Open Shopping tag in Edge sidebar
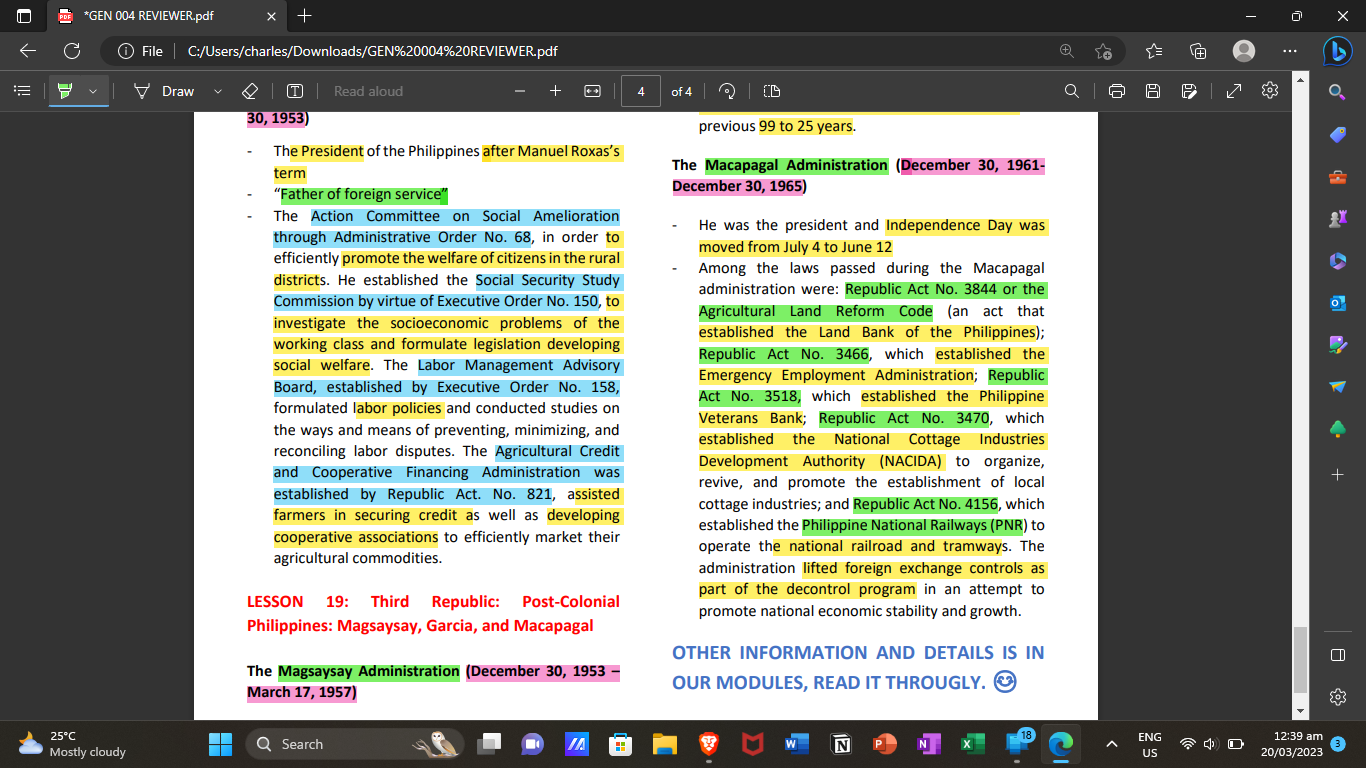 tap(1338, 135)
